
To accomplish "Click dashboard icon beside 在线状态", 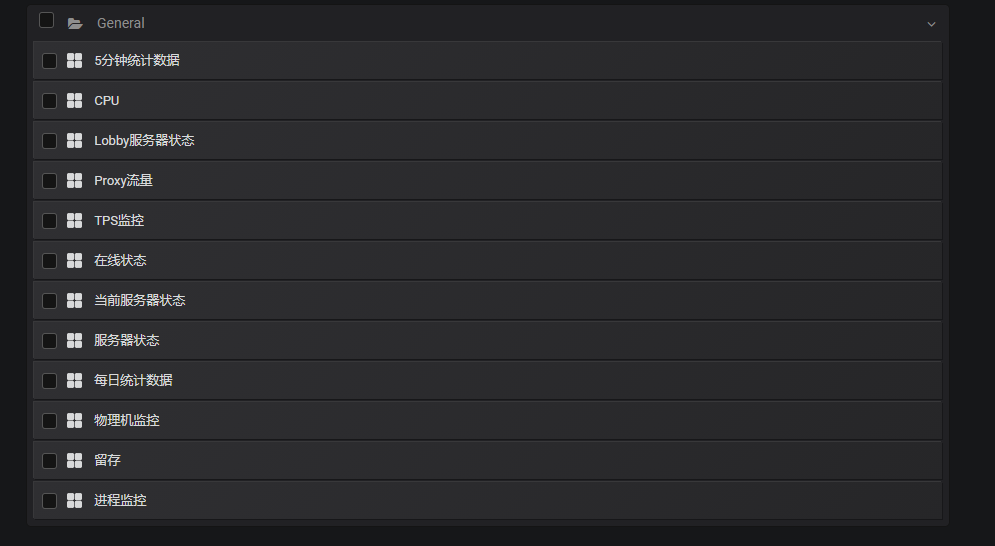I will point(74,260).
